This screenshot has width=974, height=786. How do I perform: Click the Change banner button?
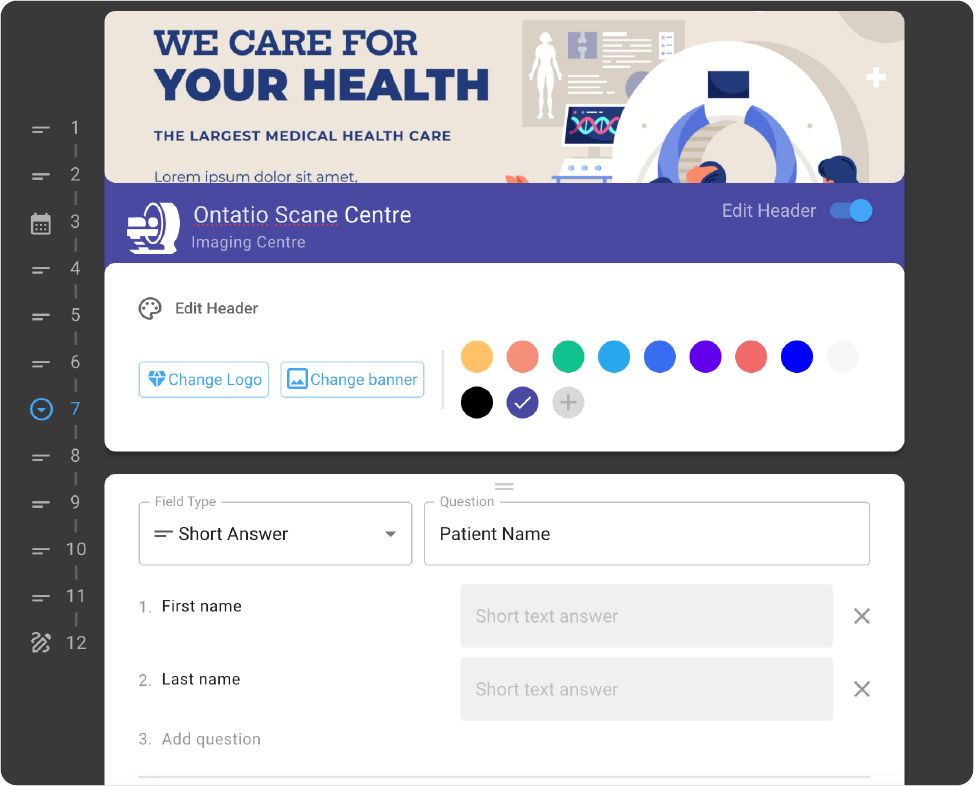352,380
